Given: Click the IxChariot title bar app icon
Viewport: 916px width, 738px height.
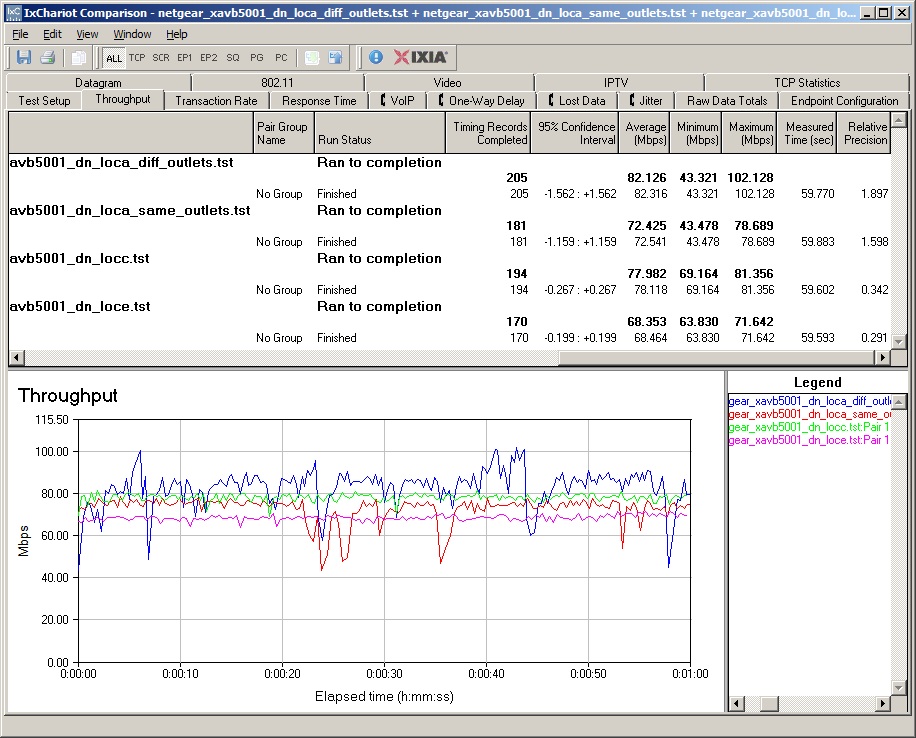Looking at the screenshot, I should 13,12.
